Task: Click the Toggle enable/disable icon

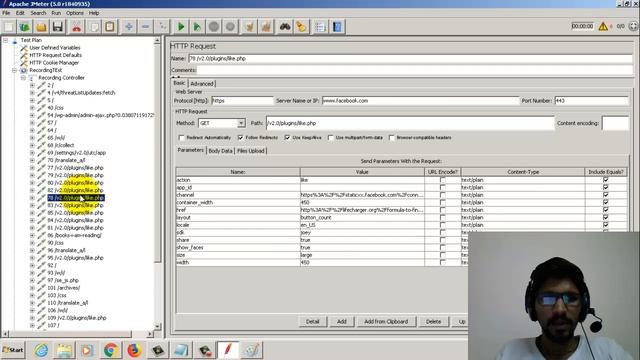Action: point(162,27)
